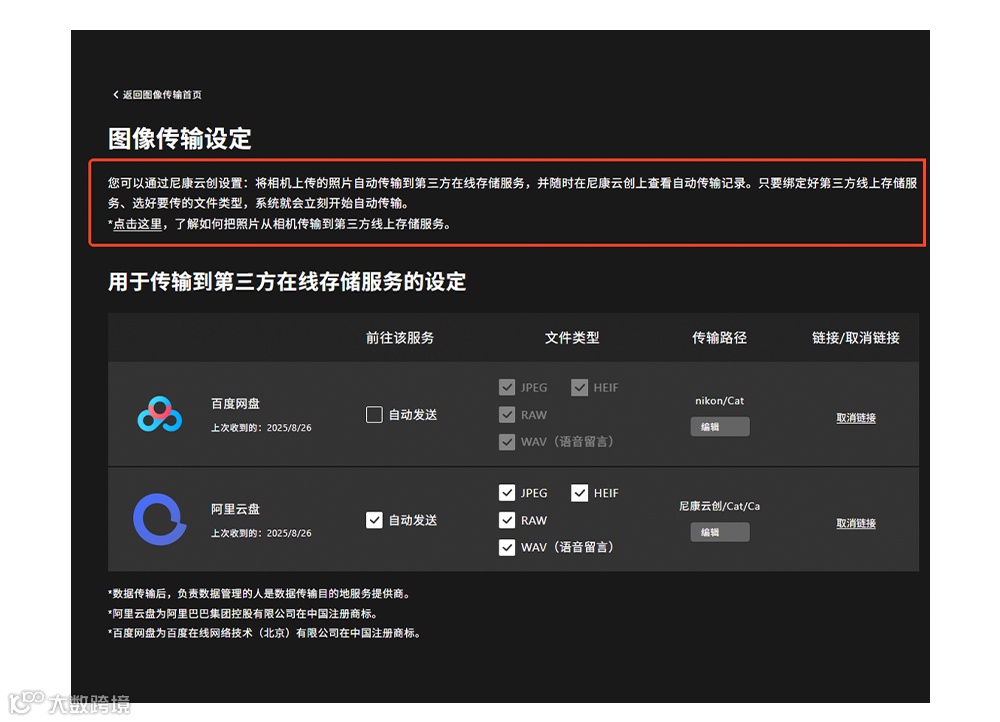Click footnote 数据传输后 data management note
The height and width of the screenshot is (722, 1000).
pos(260,593)
